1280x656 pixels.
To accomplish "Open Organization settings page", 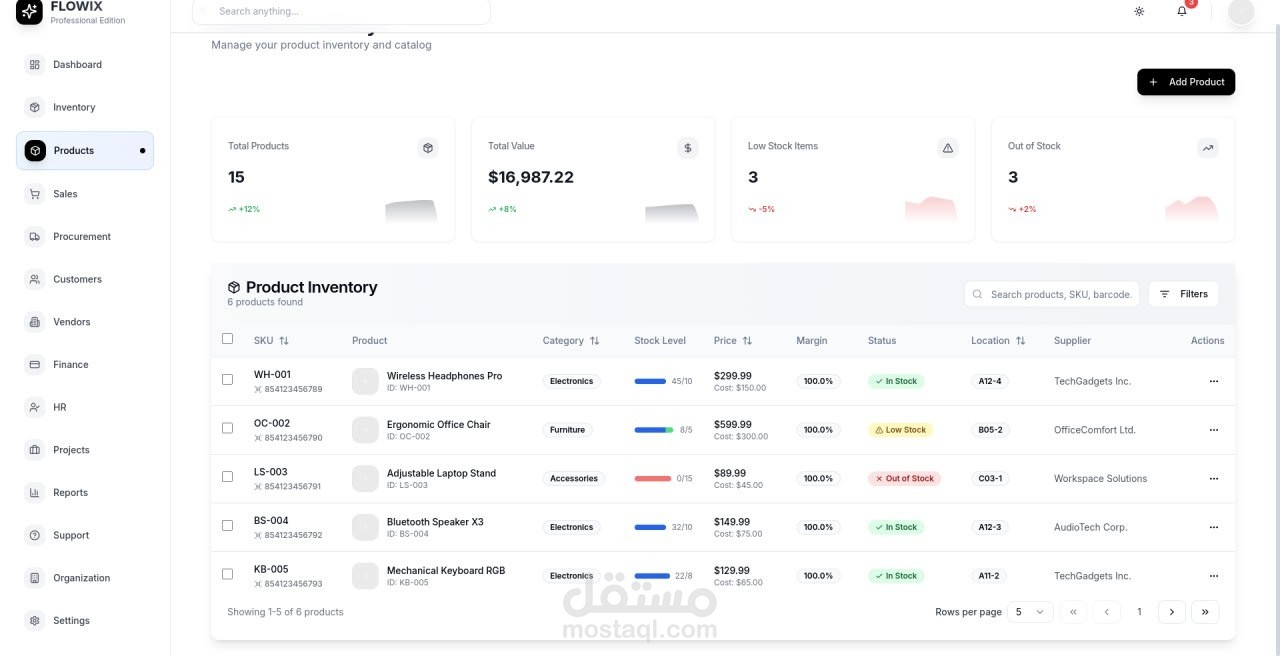I will pyautogui.click(x=85, y=578).
